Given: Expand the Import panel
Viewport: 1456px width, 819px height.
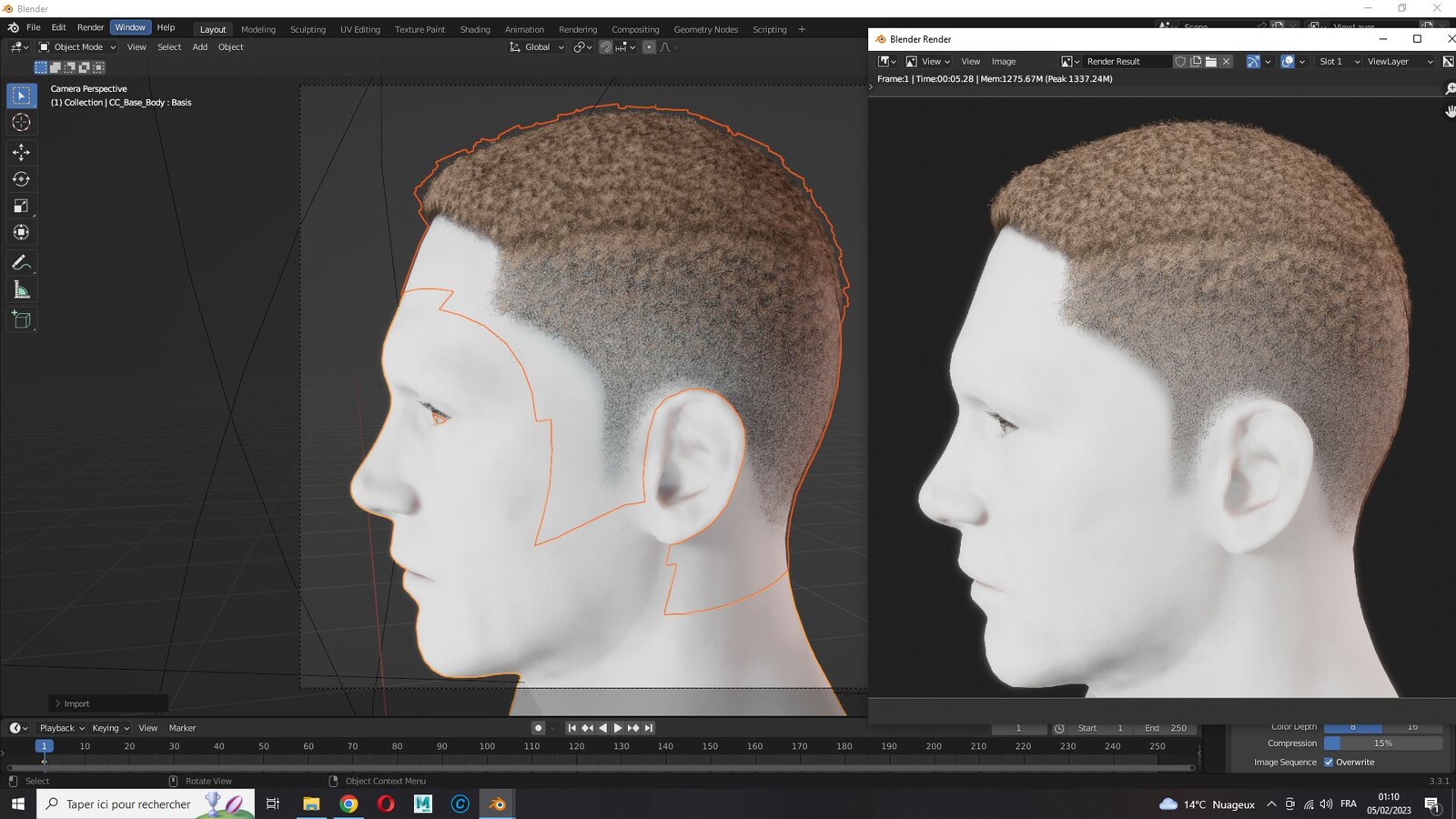Looking at the screenshot, I should [x=108, y=703].
